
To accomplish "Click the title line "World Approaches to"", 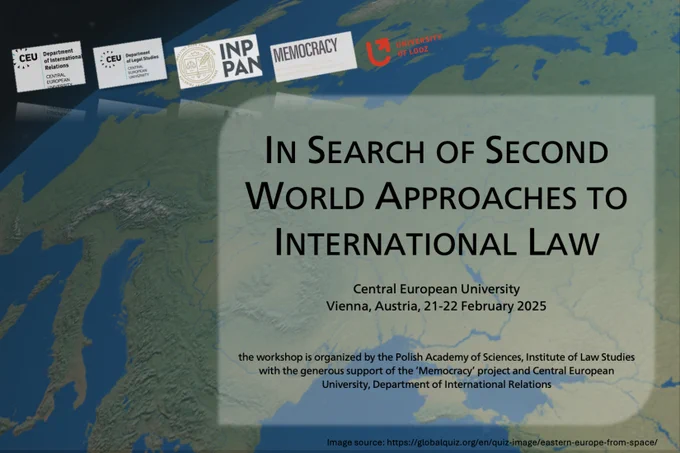I will click(437, 196).
